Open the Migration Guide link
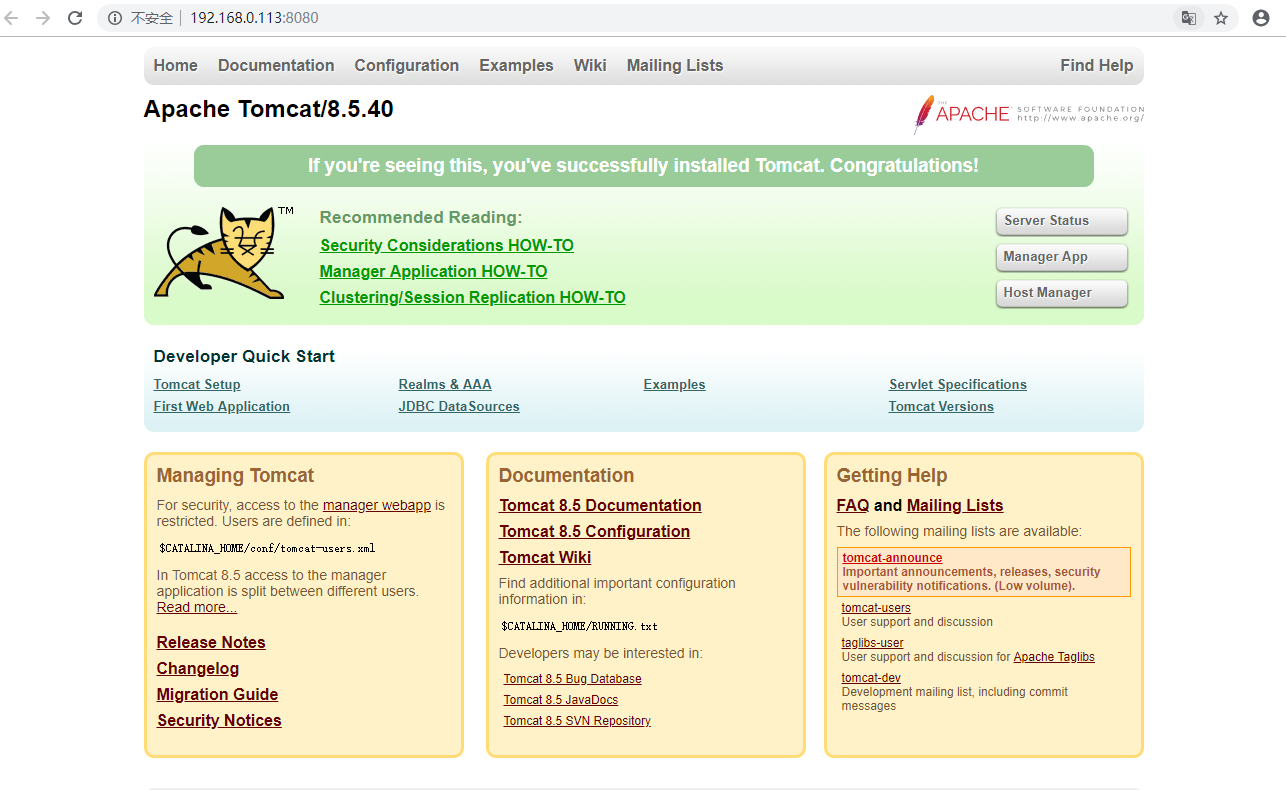Screen dimensions: 1286x790 (x=217, y=695)
